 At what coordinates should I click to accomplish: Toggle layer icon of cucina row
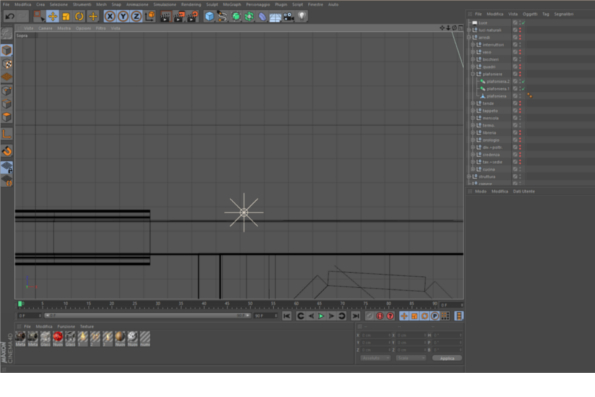(x=515, y=169)
